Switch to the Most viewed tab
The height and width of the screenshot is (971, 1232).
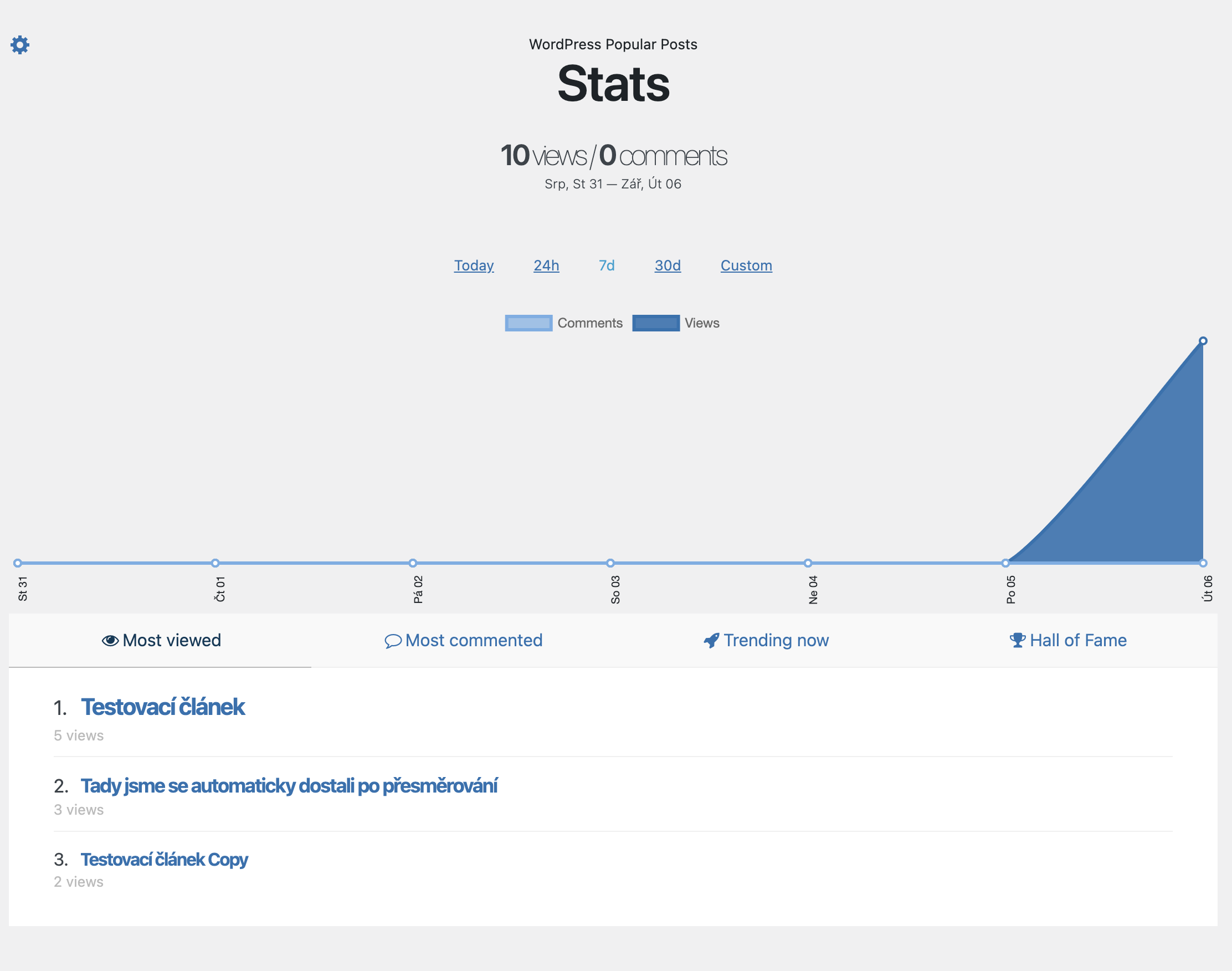click(x=160, y=641)
